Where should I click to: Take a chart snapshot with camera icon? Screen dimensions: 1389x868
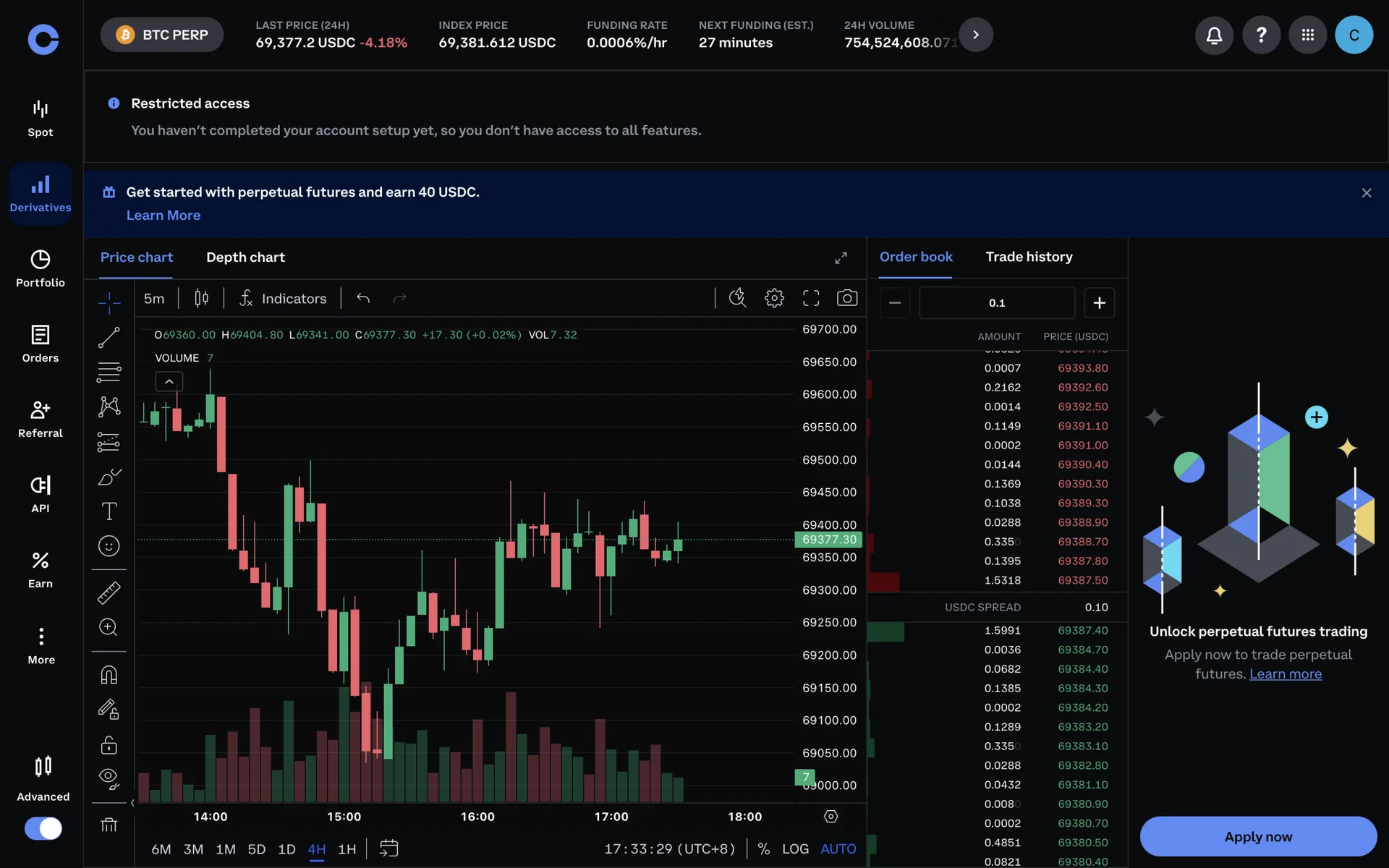tap(847, 298)
